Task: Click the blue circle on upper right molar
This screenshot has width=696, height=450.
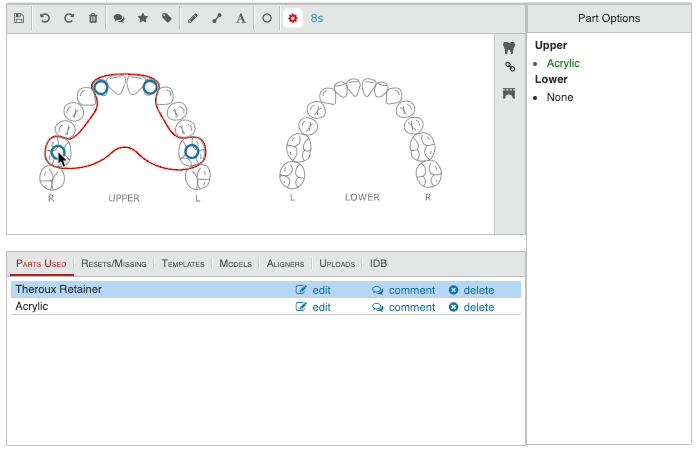Action: click(x=58, y=153)
